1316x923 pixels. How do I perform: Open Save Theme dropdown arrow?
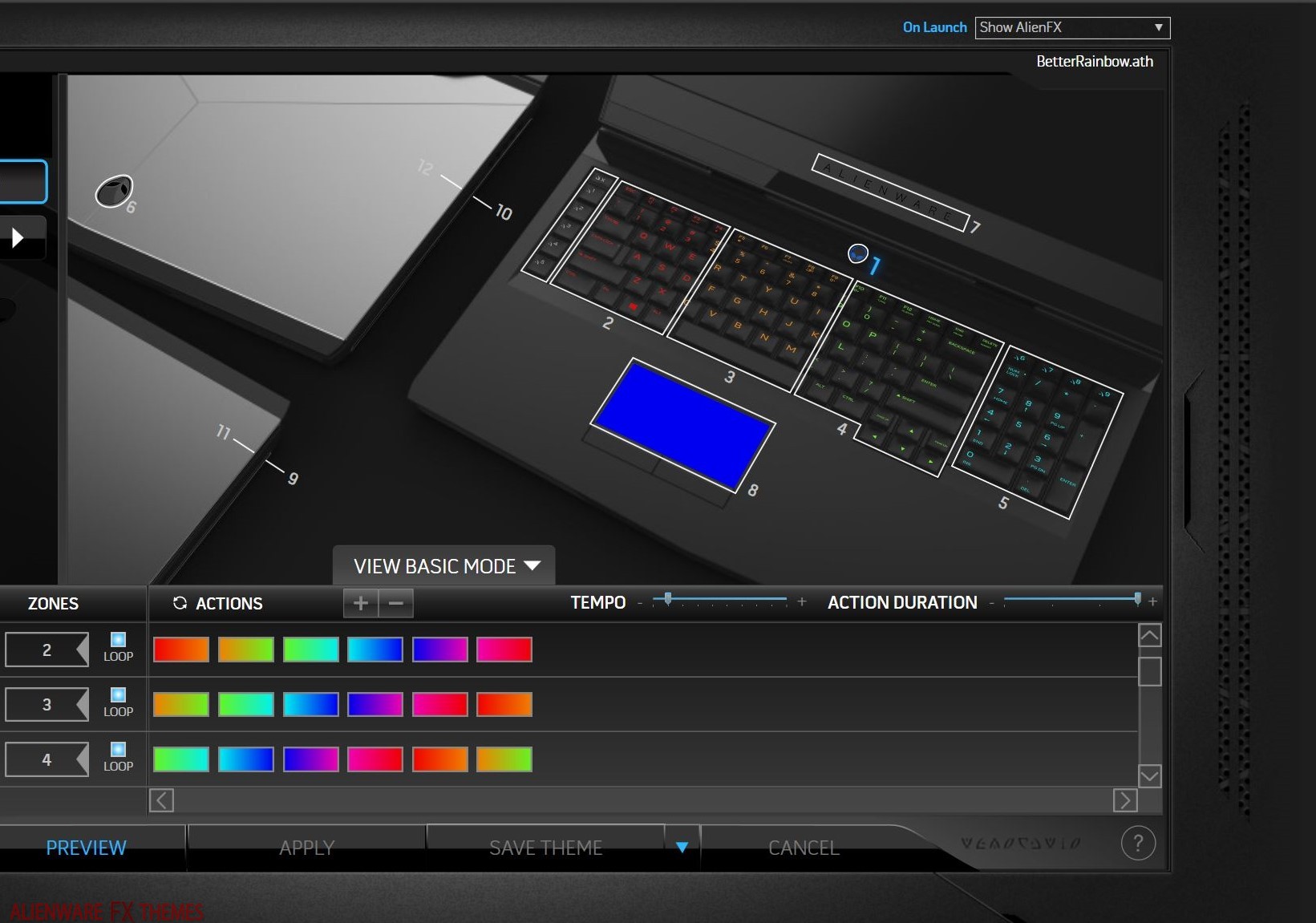pos(682,848)
